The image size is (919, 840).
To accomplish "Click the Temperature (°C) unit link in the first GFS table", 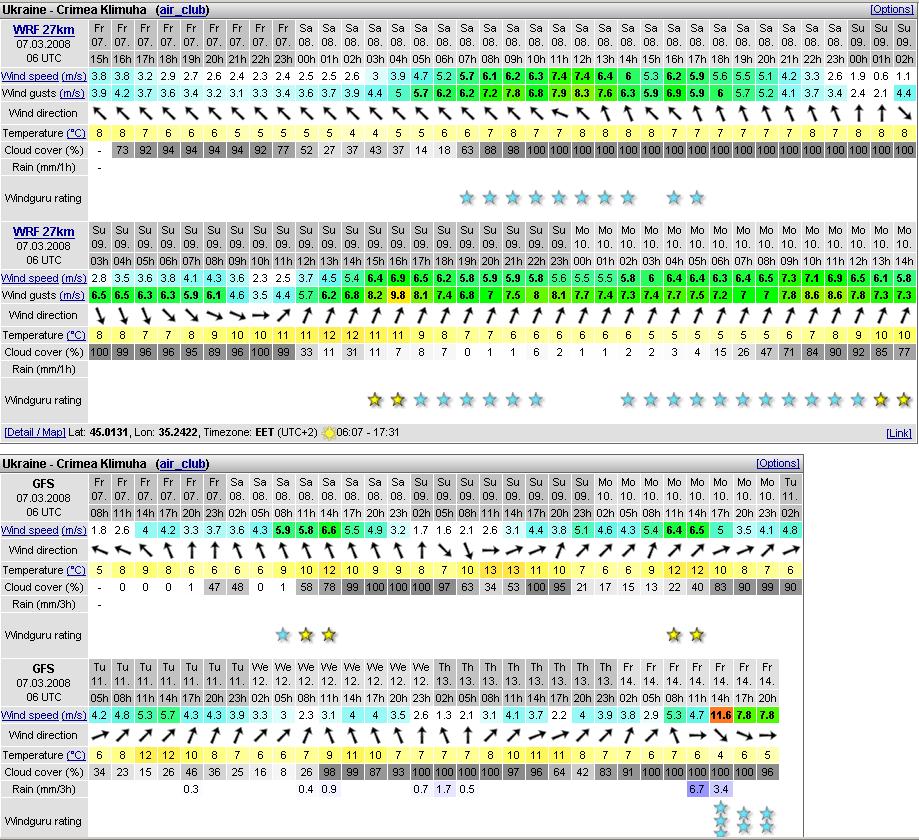I will 76,570.
